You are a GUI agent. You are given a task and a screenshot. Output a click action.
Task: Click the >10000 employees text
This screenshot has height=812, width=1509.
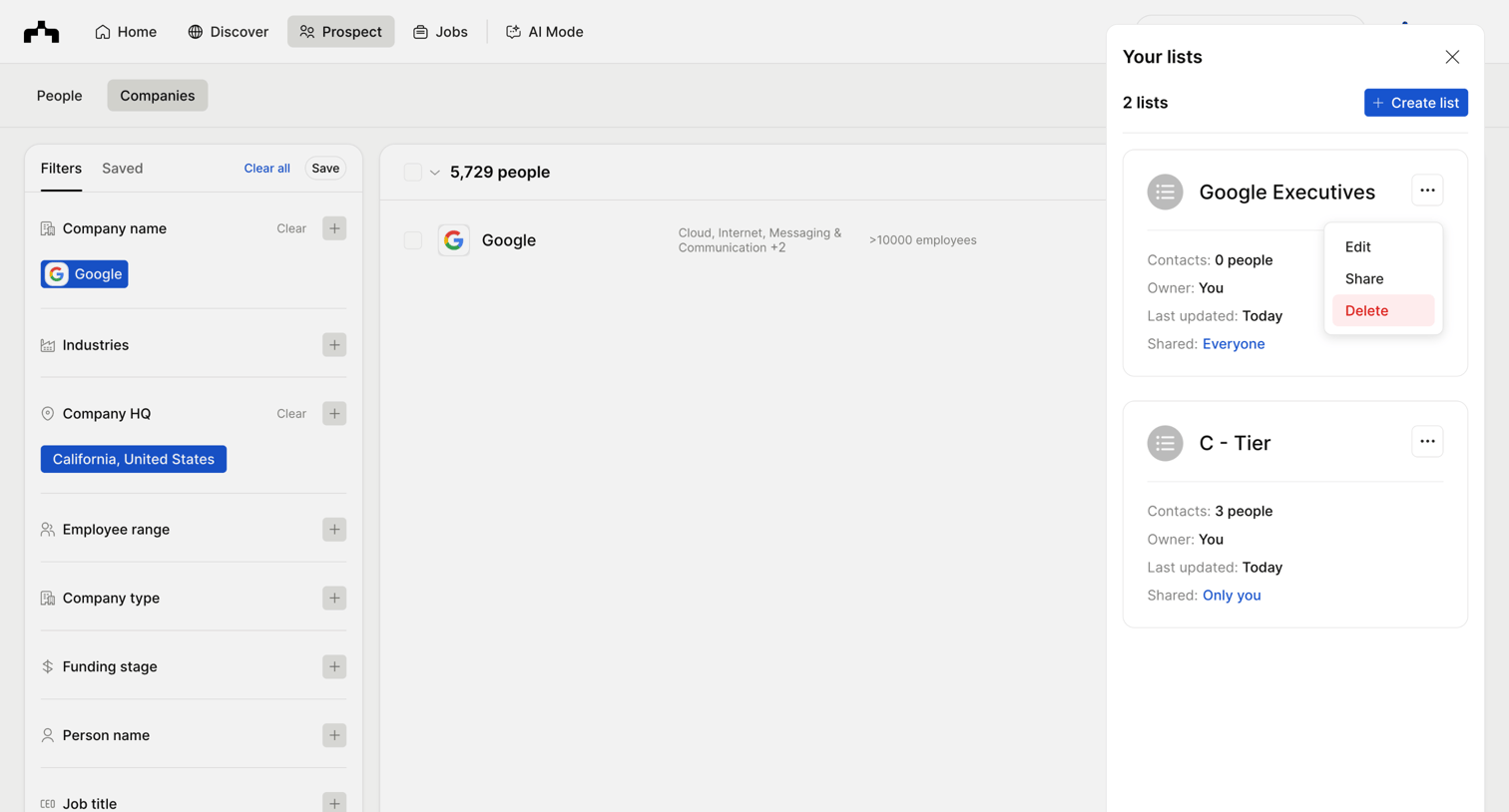[x=922, y=240]
